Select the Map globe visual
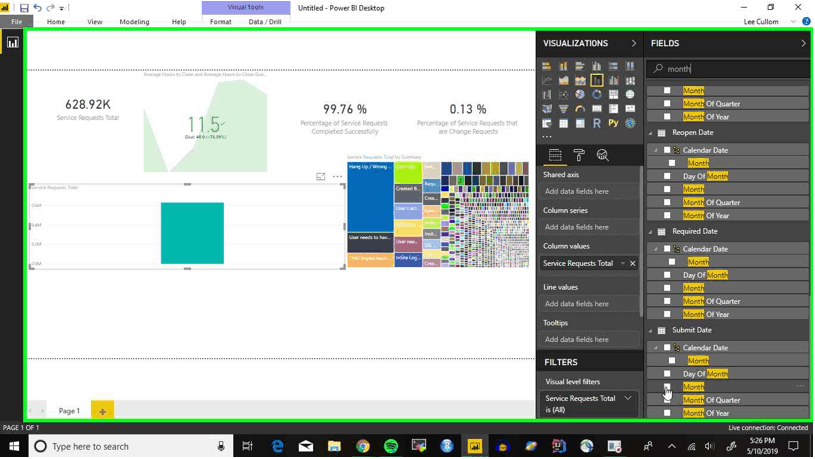815x459 pixels. point(630,95)
